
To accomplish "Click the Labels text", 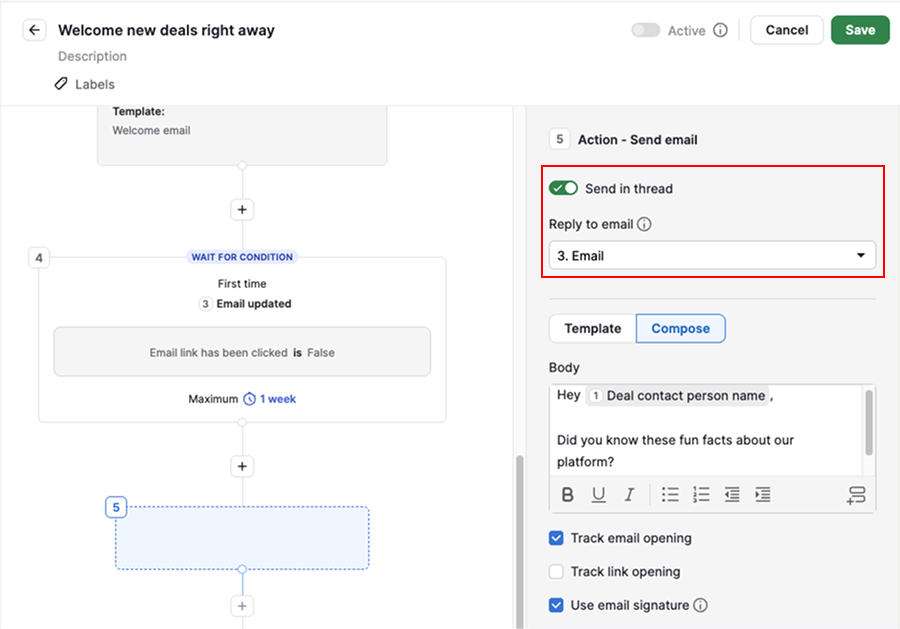I will coord(95,84).
